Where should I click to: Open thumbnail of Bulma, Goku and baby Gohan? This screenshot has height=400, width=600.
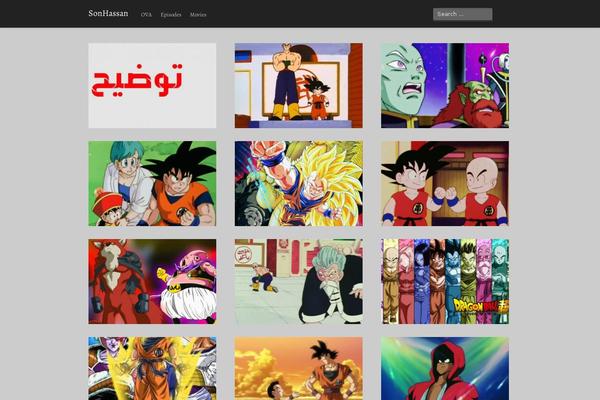click(x=152, y=183)
